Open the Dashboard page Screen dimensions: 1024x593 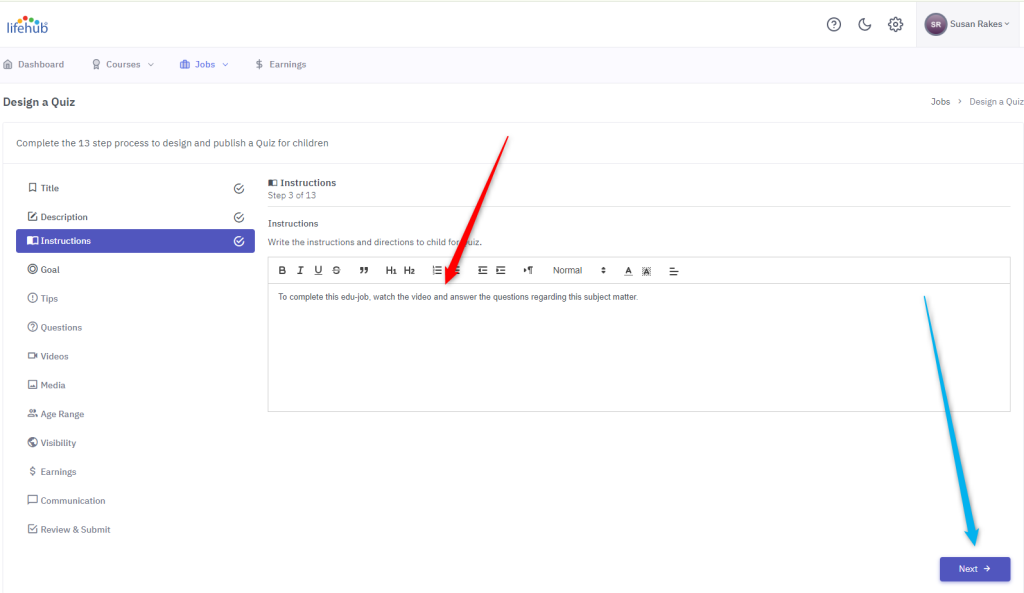click(34, 65)
